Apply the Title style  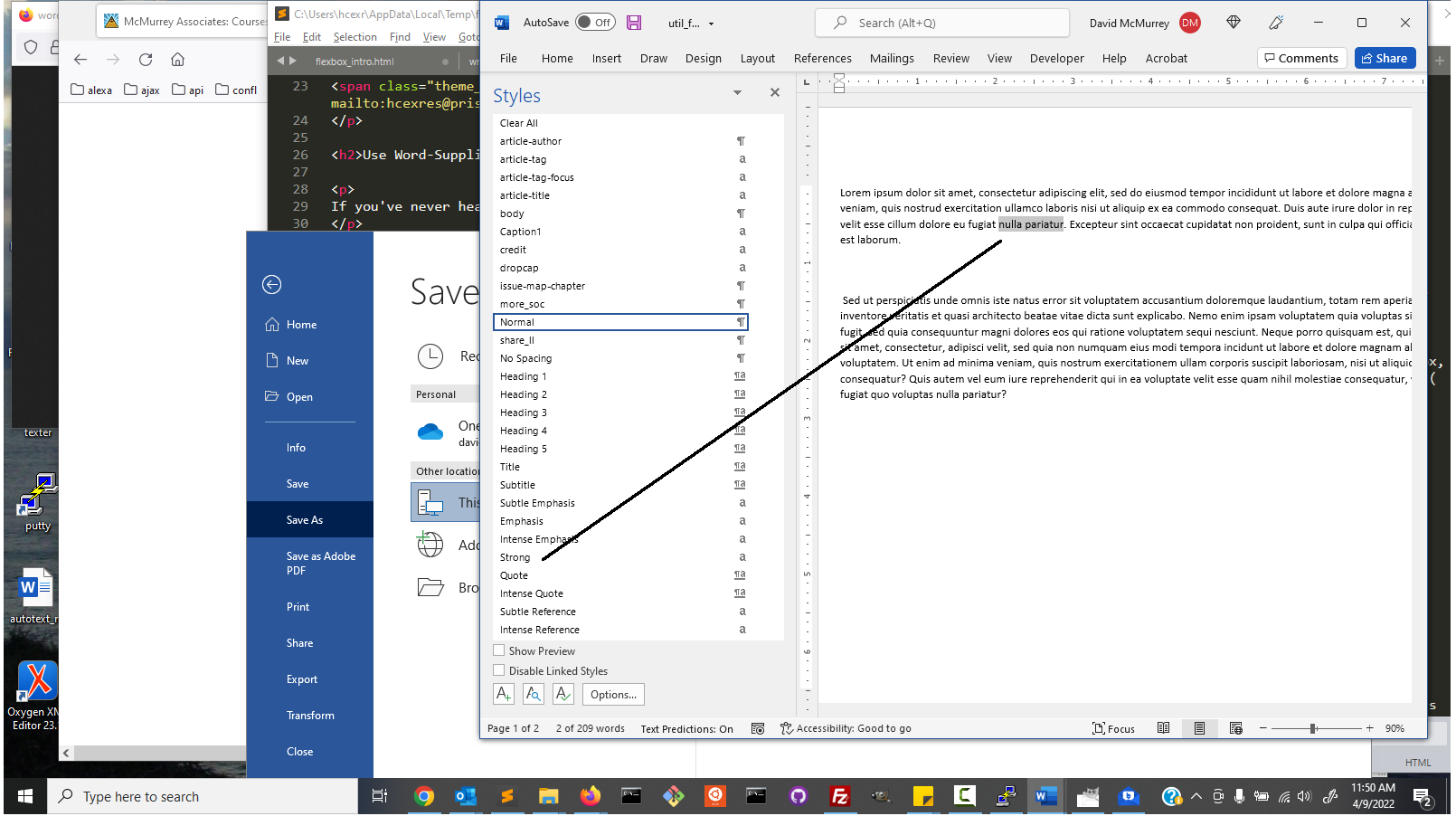click(620, 467)
